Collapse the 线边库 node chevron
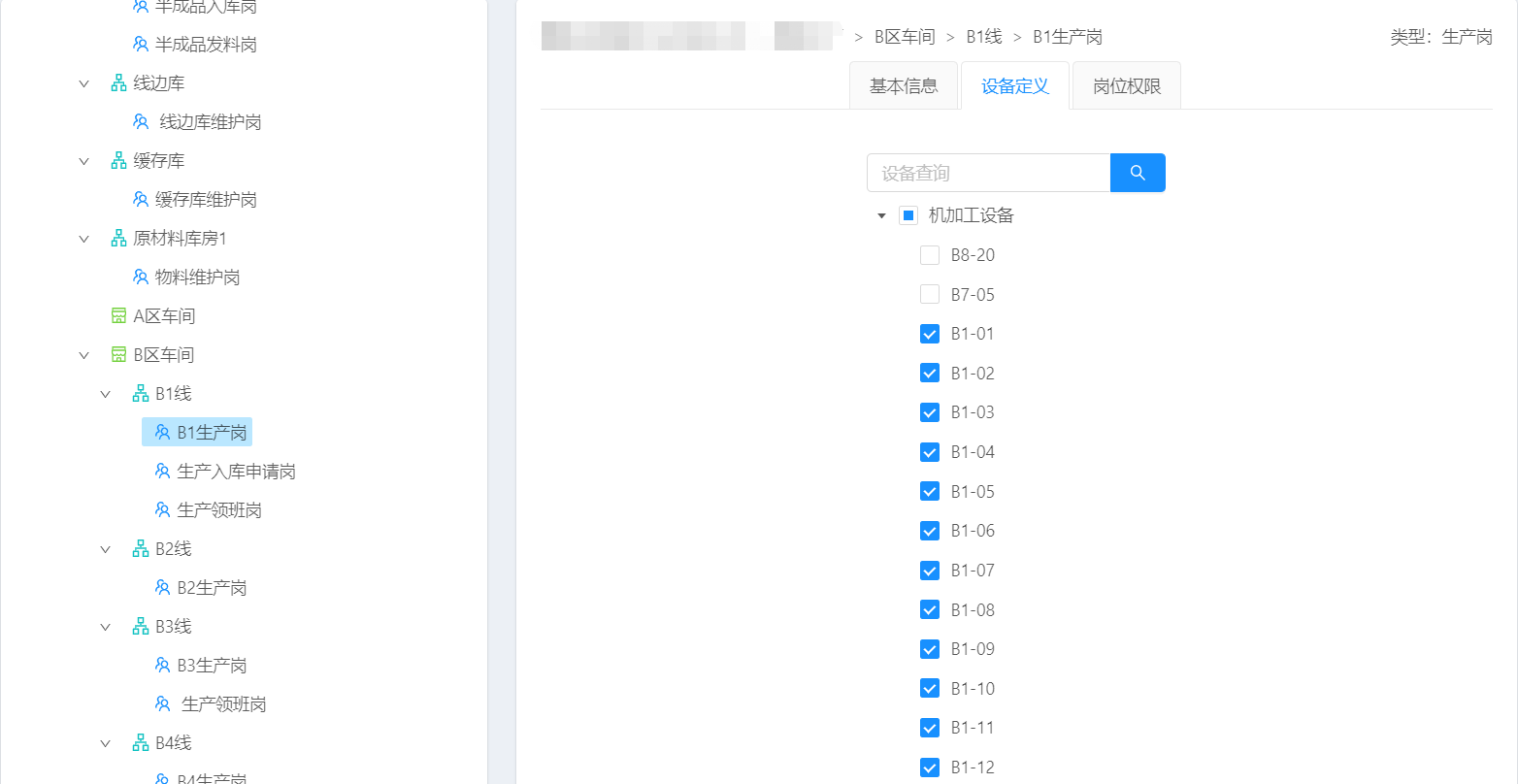 pos(83,83)
